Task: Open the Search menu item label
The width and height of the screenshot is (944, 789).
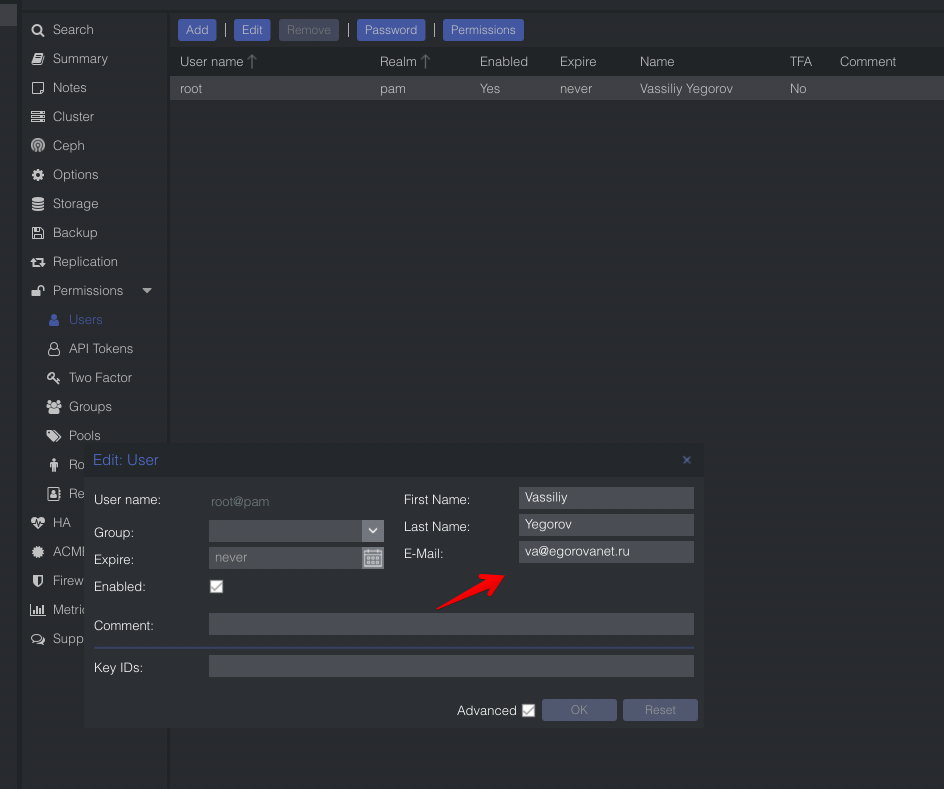Action: pyautogui.click(x=73, y=29)
